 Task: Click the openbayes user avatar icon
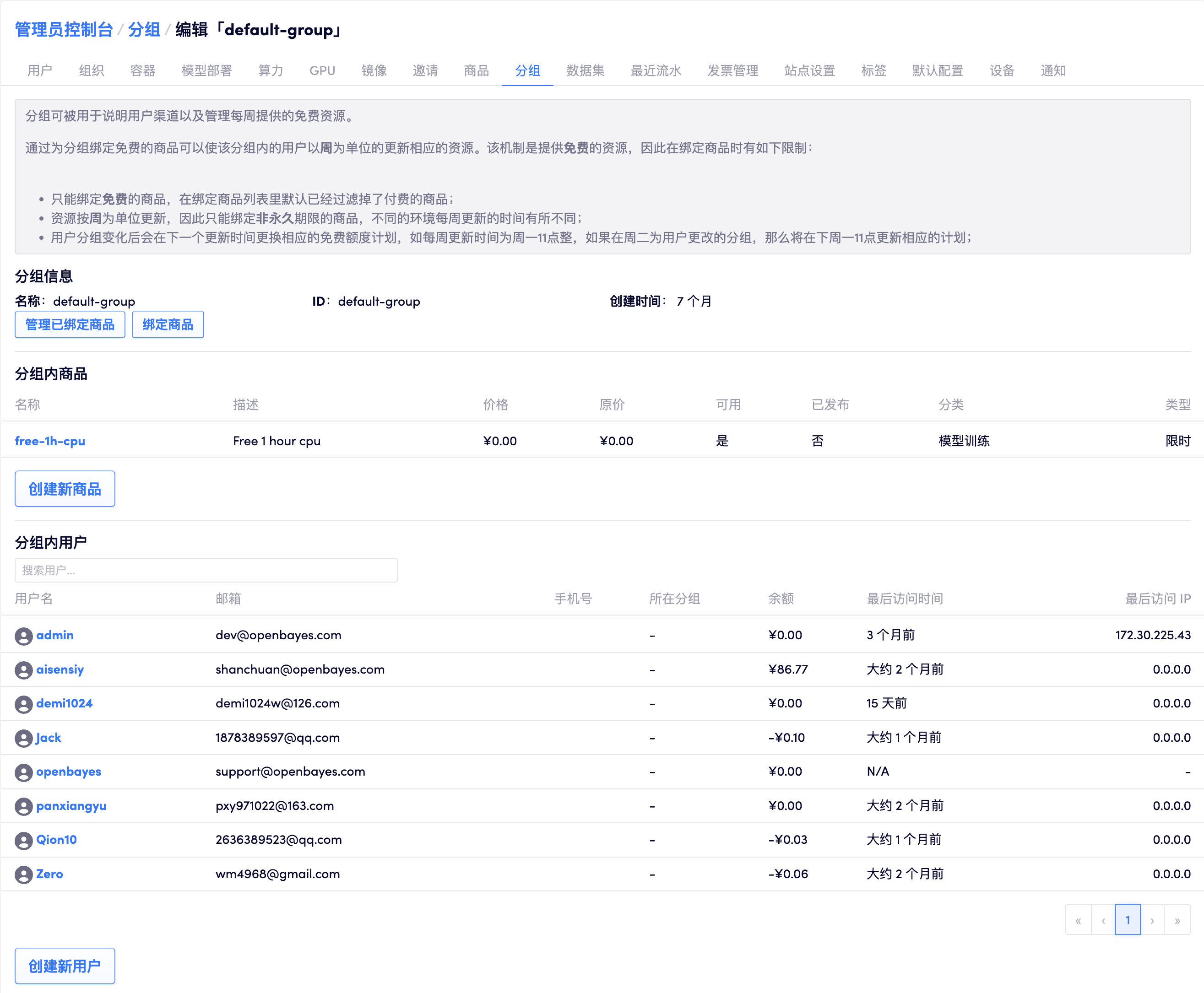23,772
